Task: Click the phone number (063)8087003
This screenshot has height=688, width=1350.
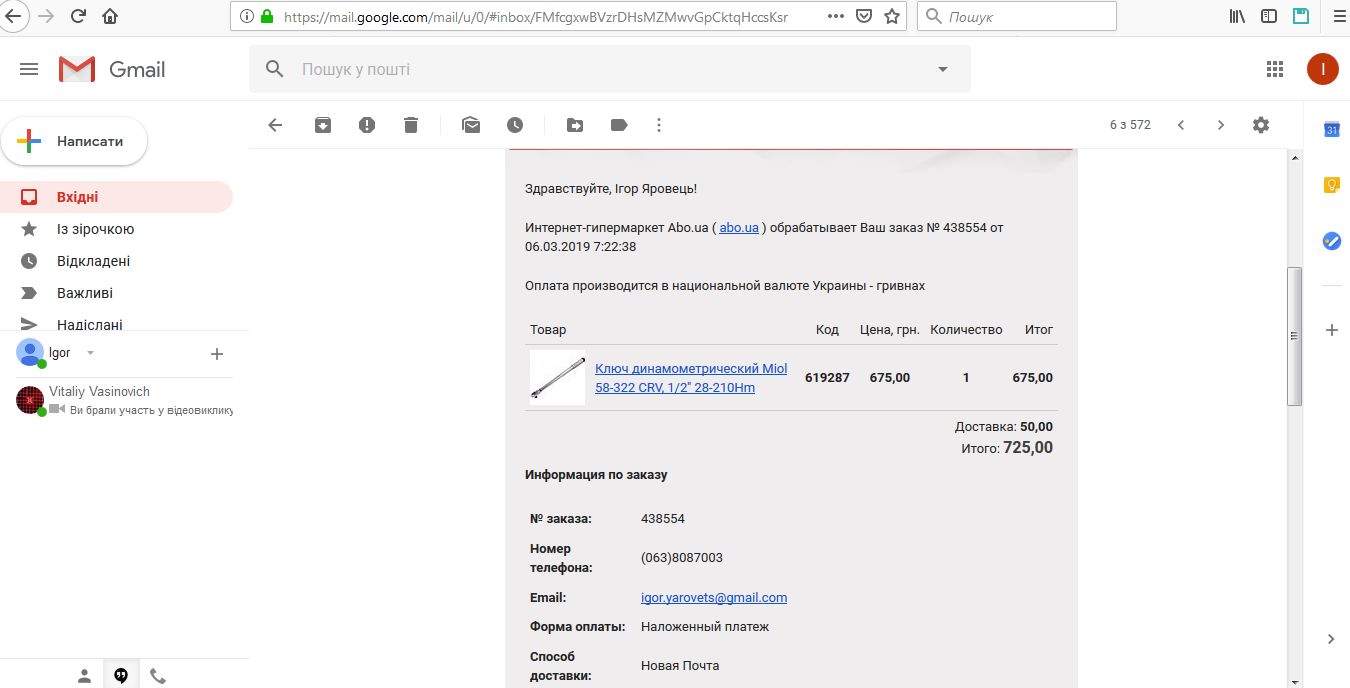Action: pos(682,557)
